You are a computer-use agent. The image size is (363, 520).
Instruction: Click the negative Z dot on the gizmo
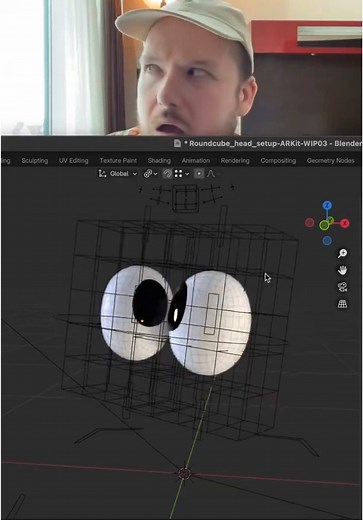coord(327,240)
